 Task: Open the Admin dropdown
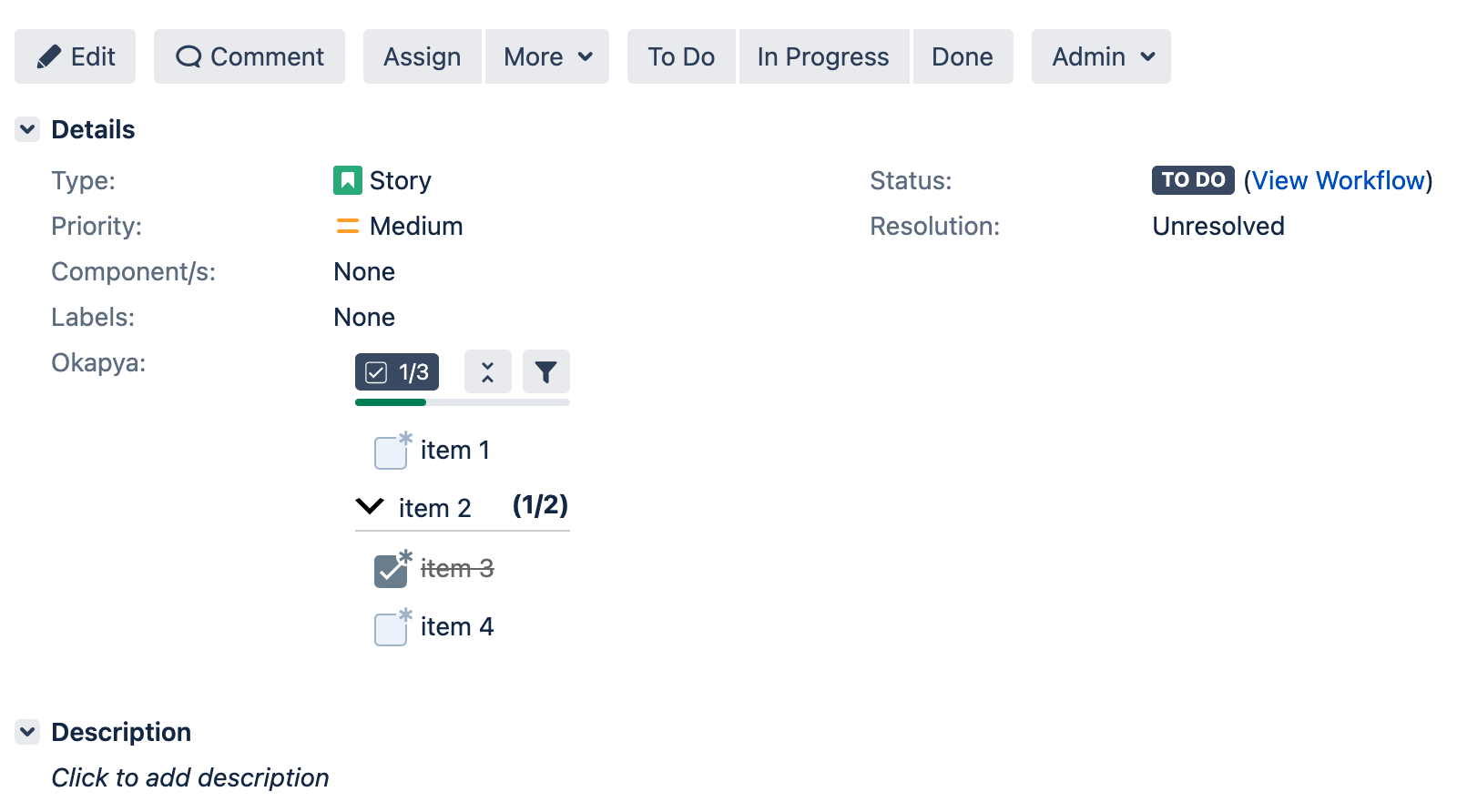tap(1101, 56)
